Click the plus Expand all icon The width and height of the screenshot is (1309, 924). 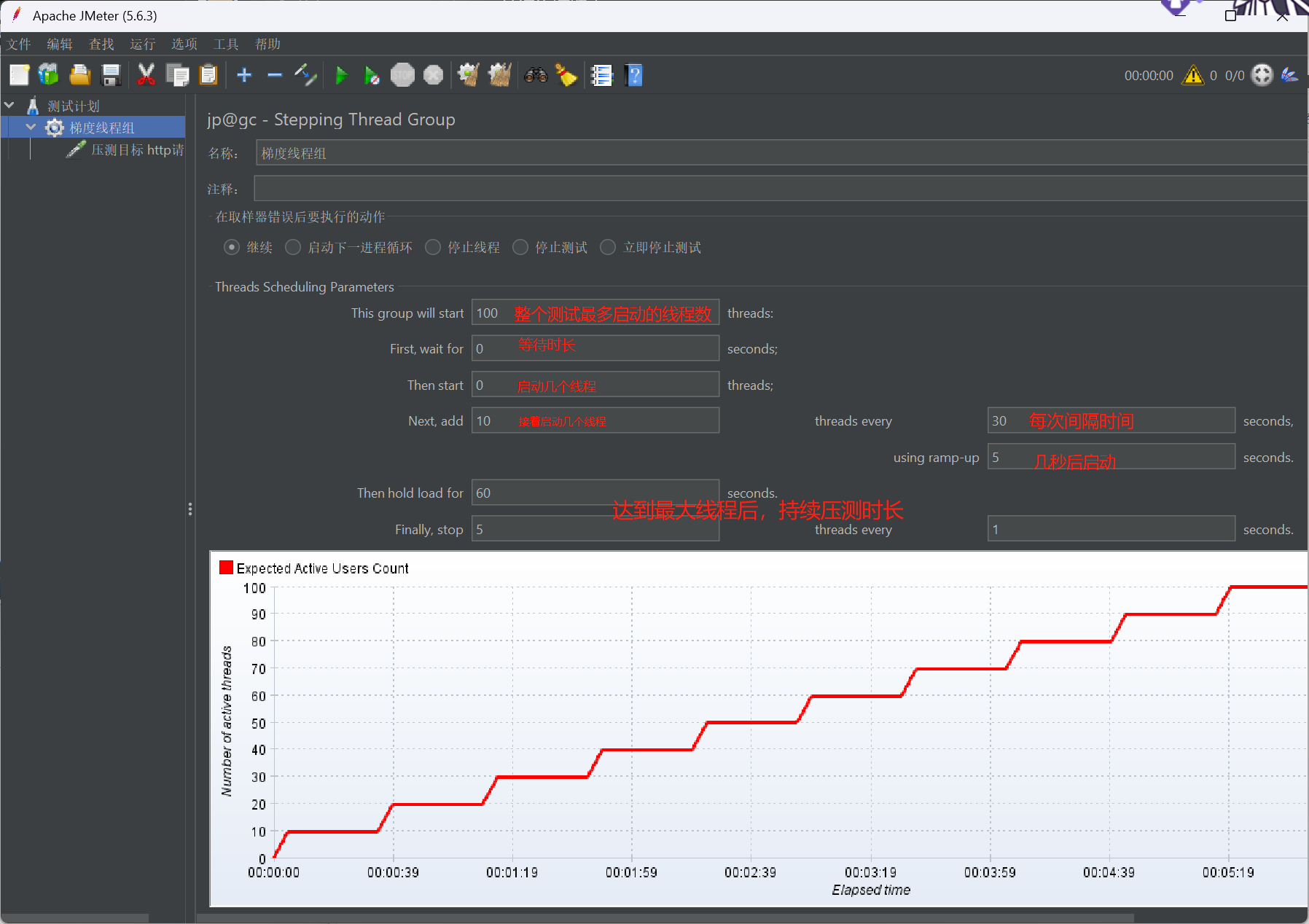point(245,75)
